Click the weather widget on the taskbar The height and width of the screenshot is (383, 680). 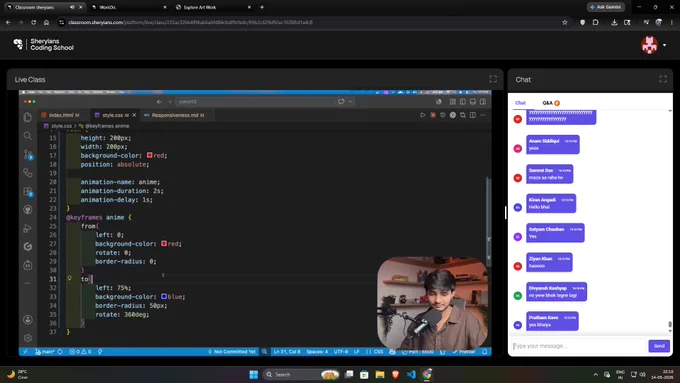pyautogui.click(x=17, y=374)
